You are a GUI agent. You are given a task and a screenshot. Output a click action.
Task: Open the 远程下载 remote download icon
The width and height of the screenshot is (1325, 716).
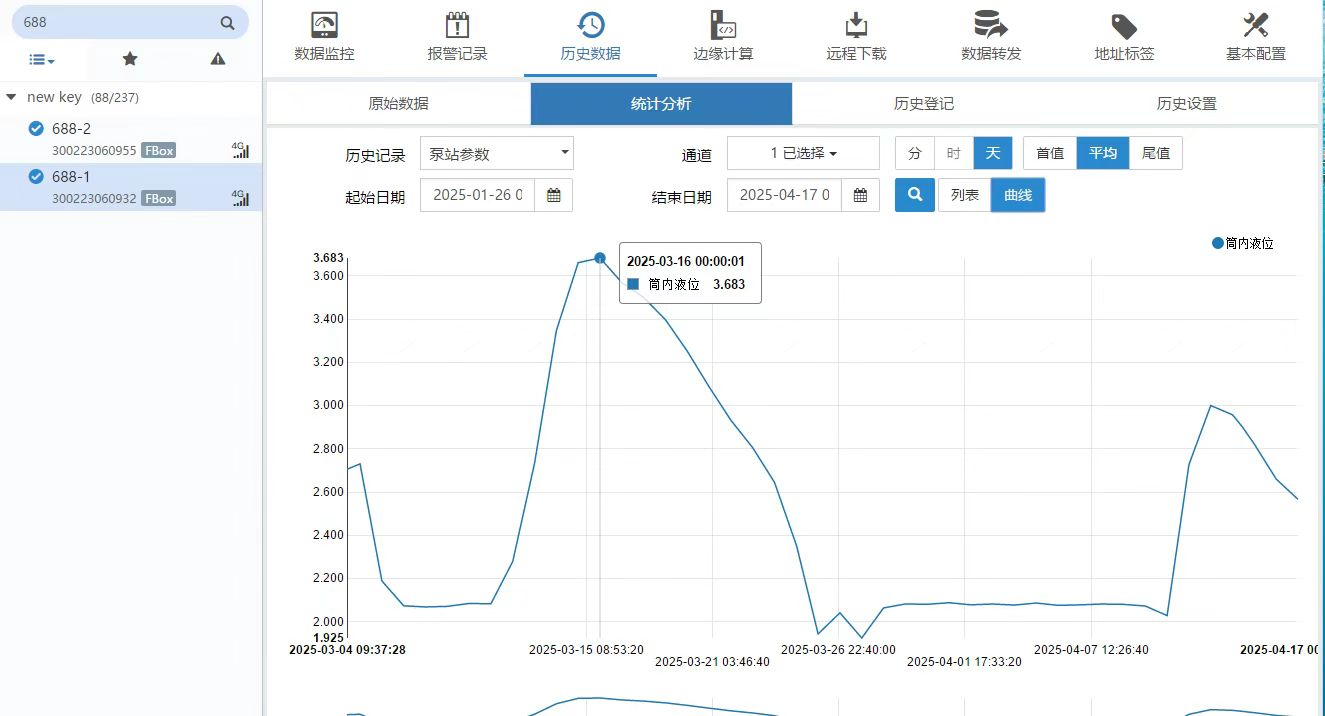pos(856,26)
